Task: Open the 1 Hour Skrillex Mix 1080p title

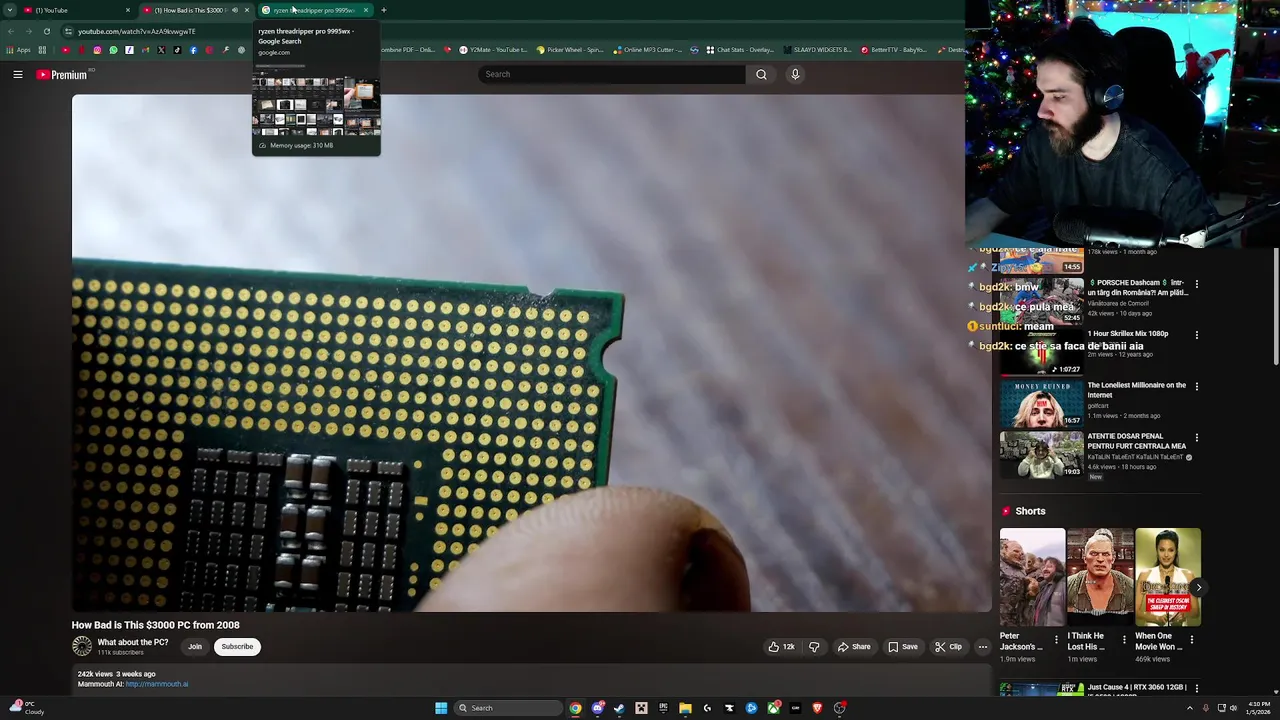Action: (1127, 334)
